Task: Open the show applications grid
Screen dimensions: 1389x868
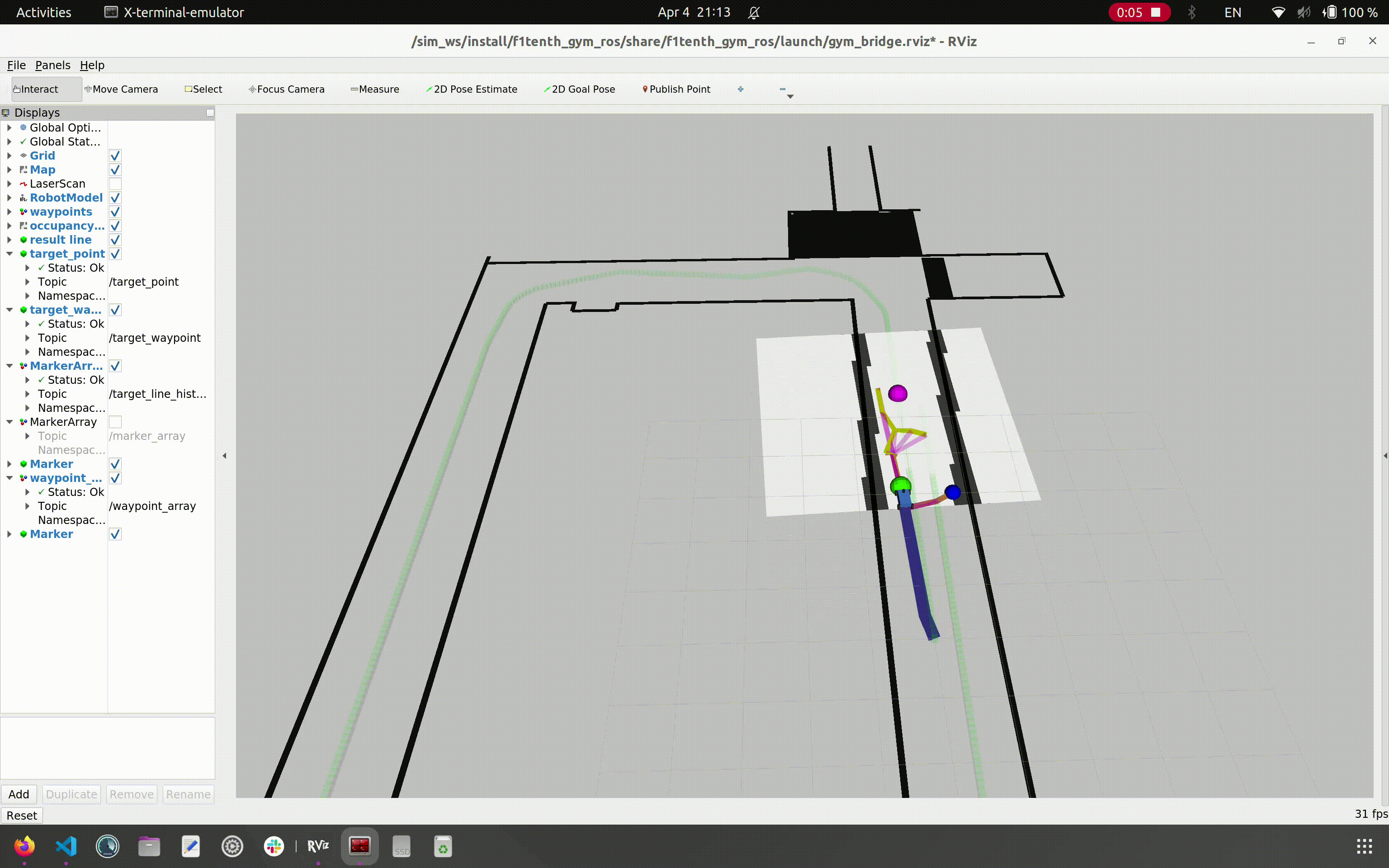Action: 1364,845
